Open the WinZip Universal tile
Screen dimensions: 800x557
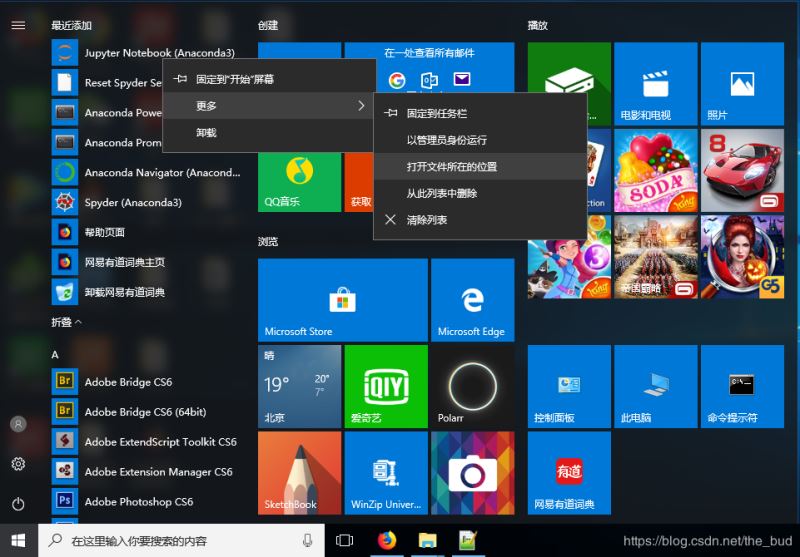point(386,473)
